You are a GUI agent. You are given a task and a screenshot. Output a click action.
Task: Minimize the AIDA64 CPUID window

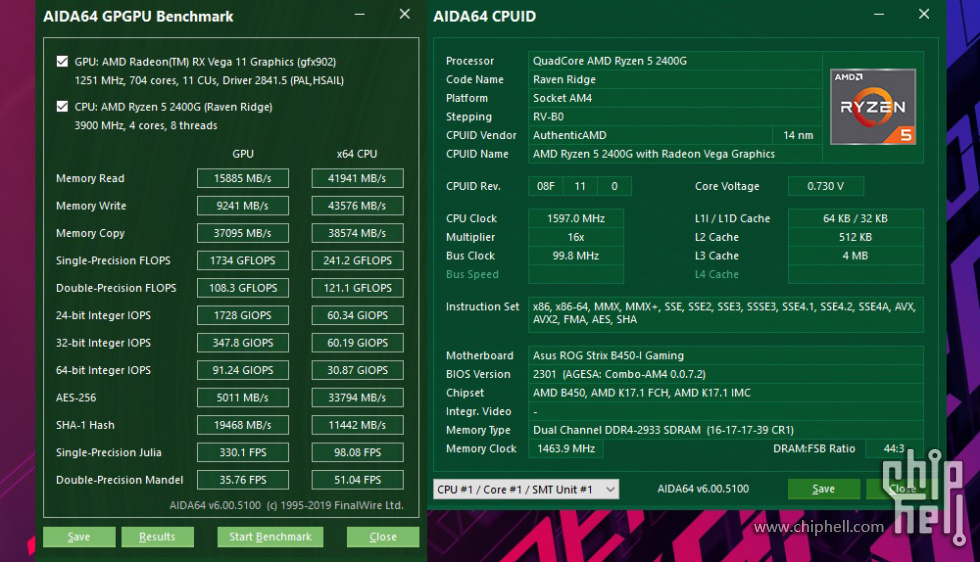pos(879,14)
